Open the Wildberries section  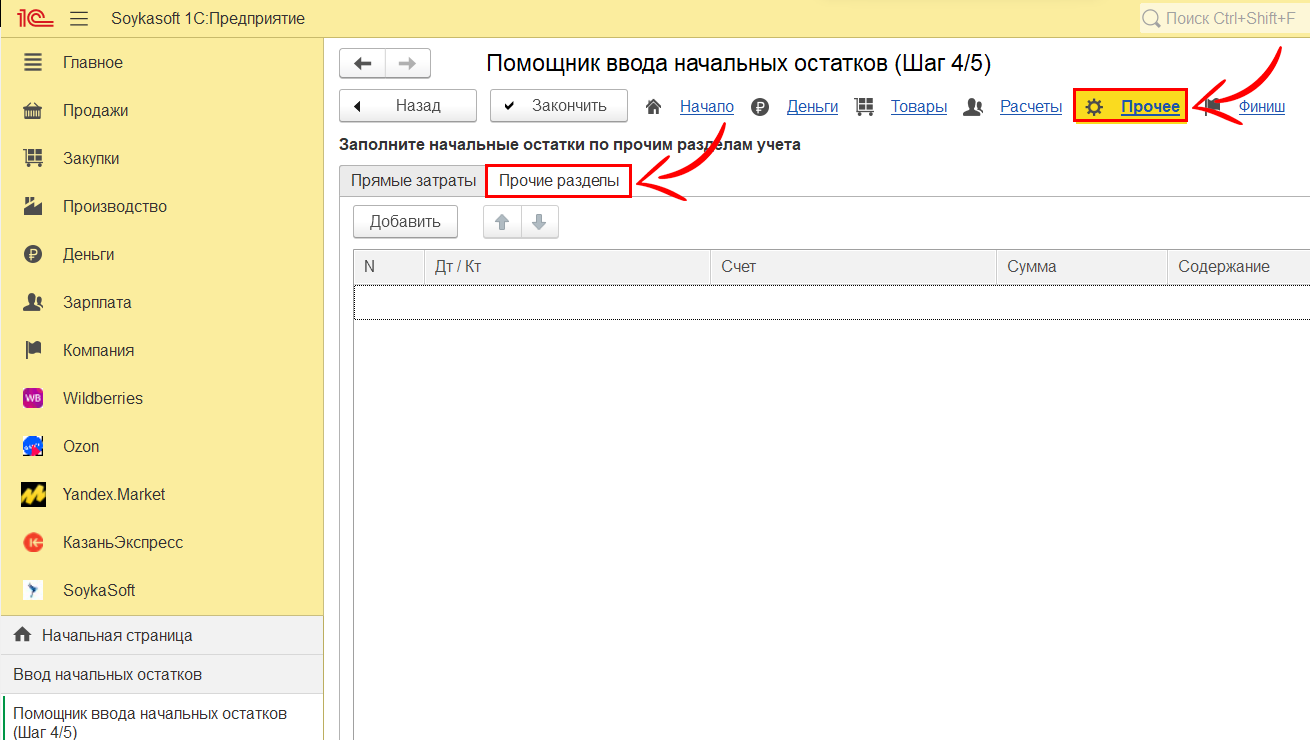pos(103,398)
